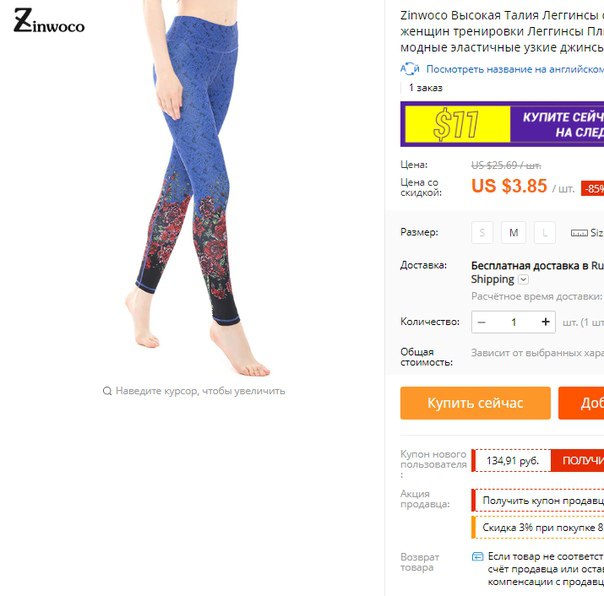
Task: Click the leggings product photo
Action: tap(195, 188)
